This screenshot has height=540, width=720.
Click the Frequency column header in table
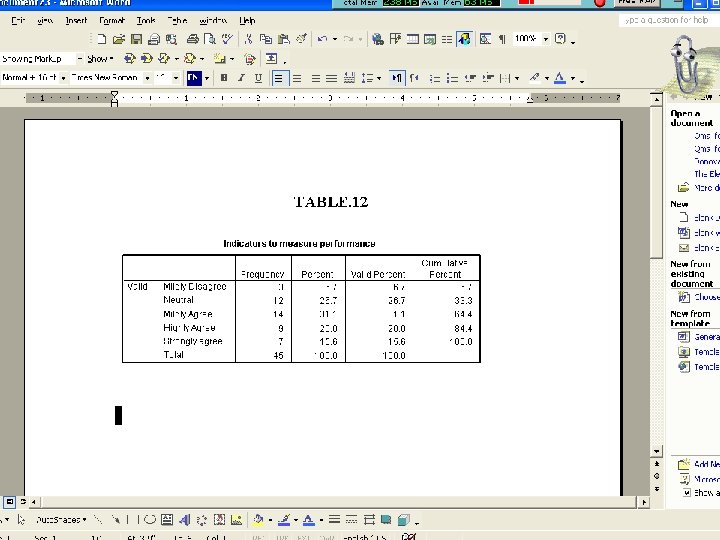tap(263, 274)
